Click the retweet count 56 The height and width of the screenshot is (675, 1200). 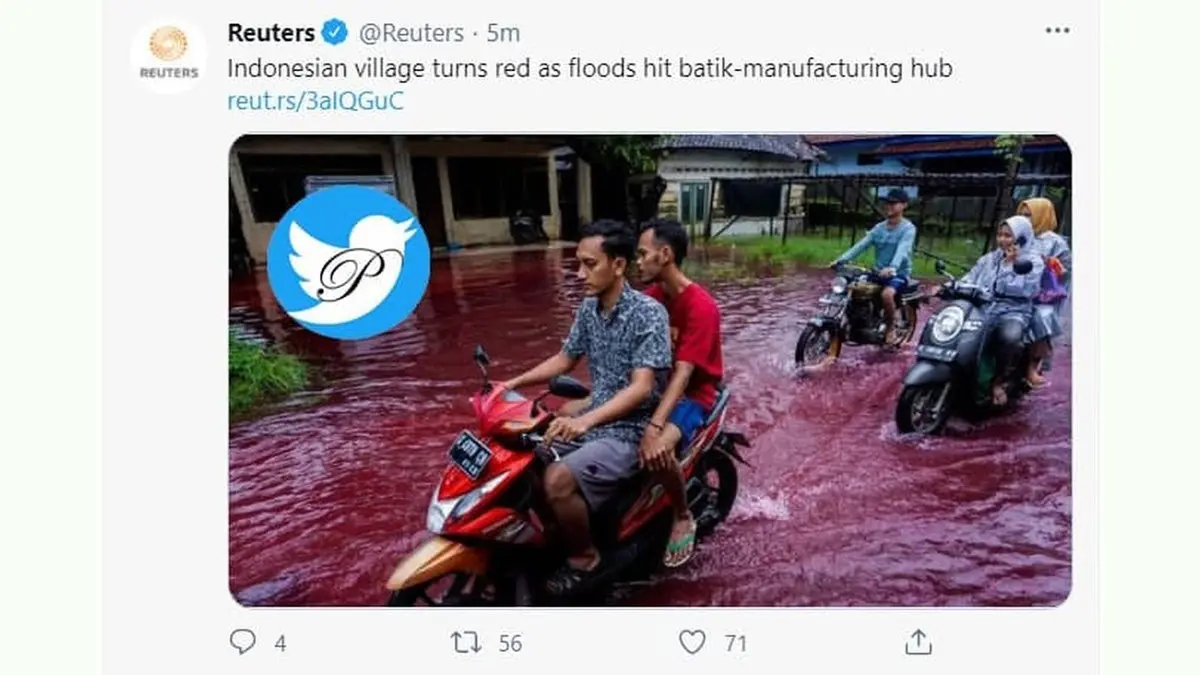tap(510, 643)
